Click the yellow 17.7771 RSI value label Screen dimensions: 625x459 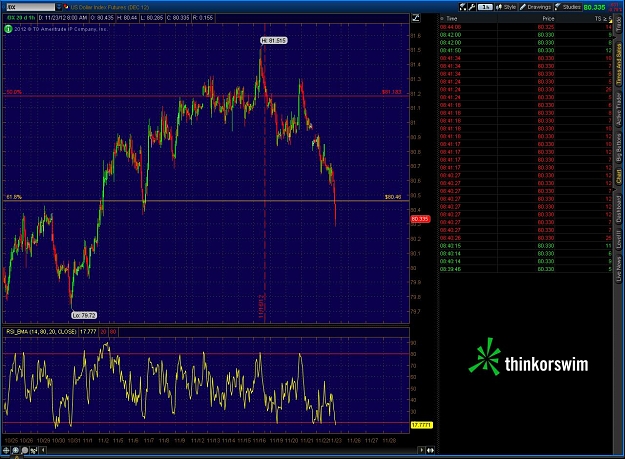pyautogui.click(x=421, y=425)
